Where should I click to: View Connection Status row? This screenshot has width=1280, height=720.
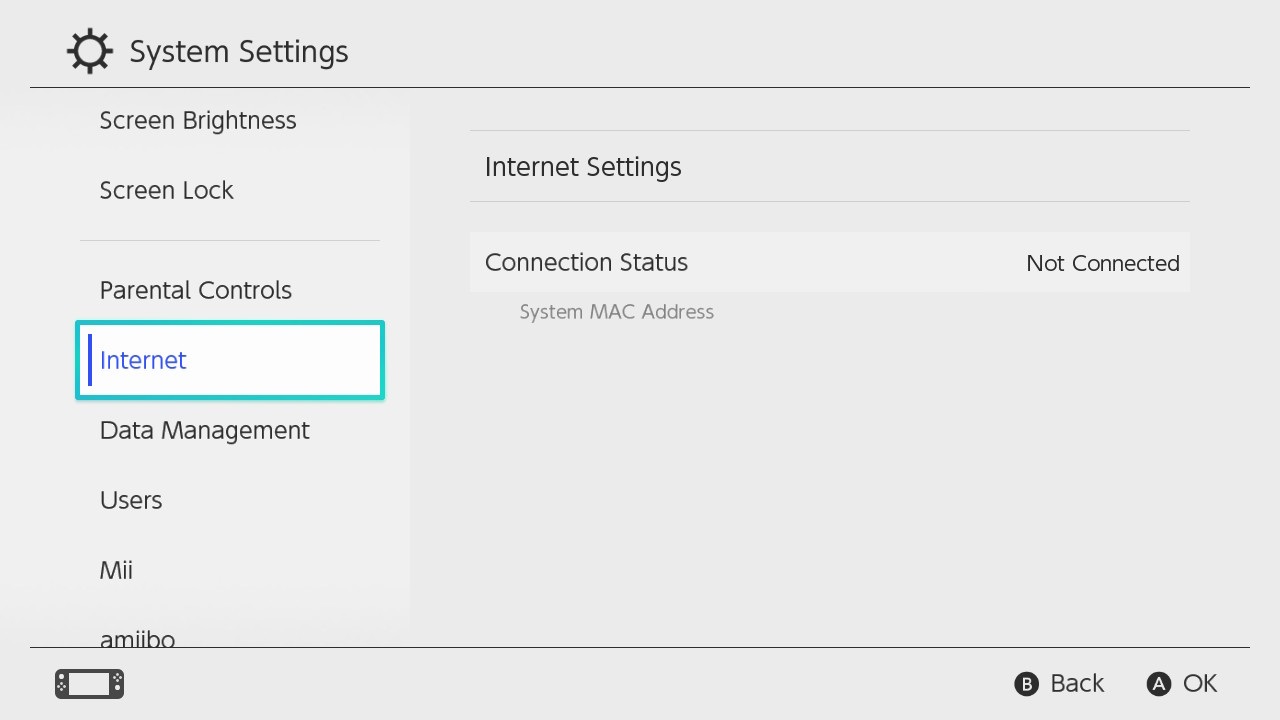pyautogui.click(x=586, y=263)
